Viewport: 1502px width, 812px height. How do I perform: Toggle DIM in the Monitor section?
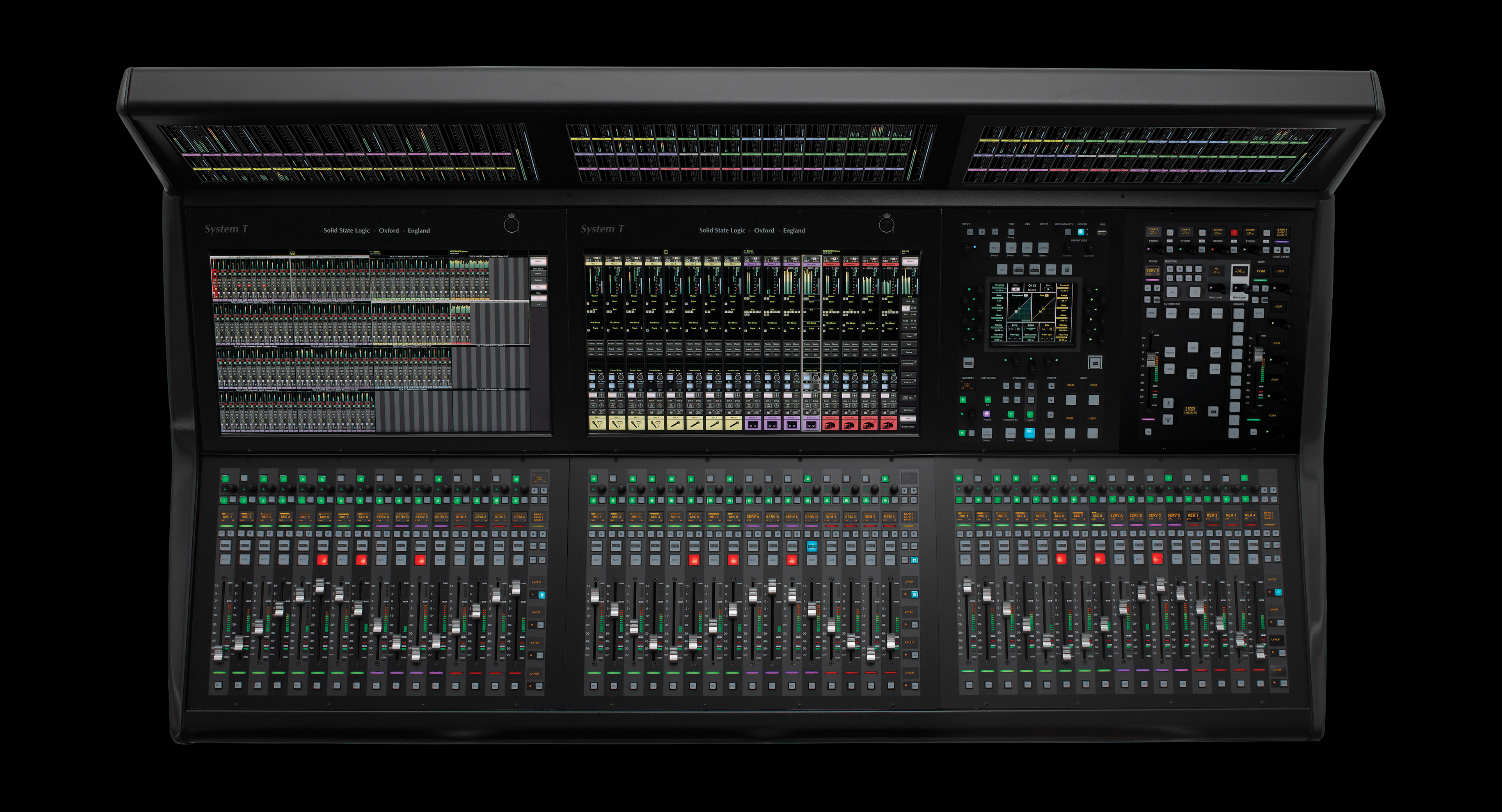point(1173,292)
